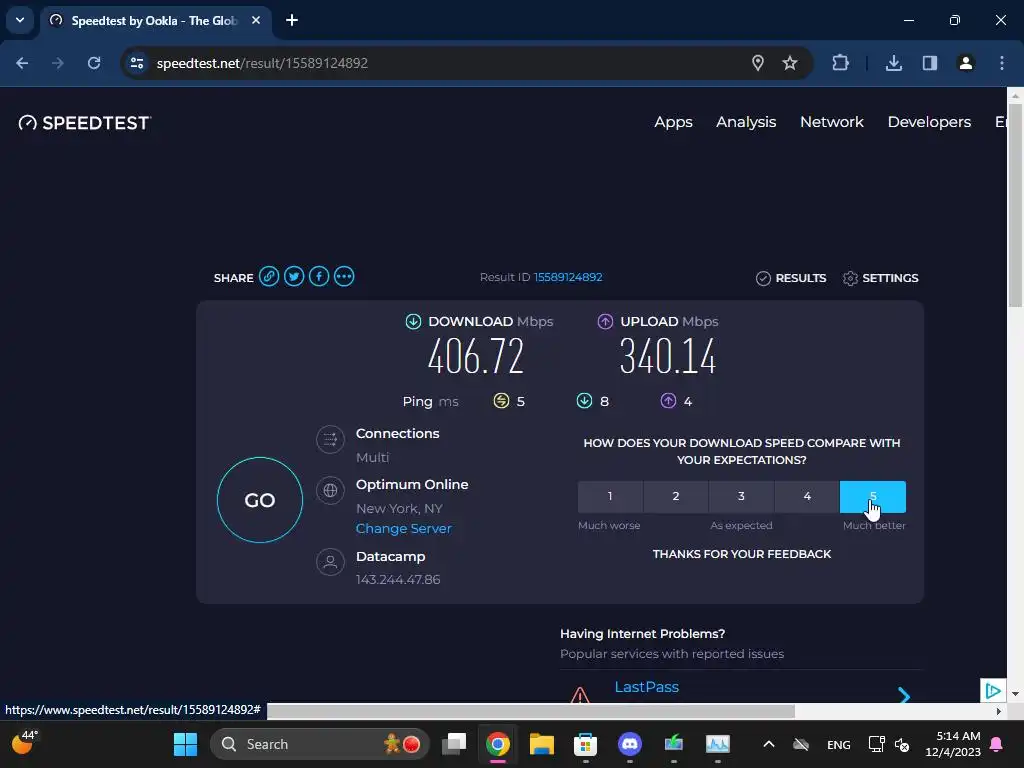Image resolution: width=1024 pixels, height=768 pixels.
Task: Rate download speed as 1
Action: pyautogui.click(x=610, y=496)
